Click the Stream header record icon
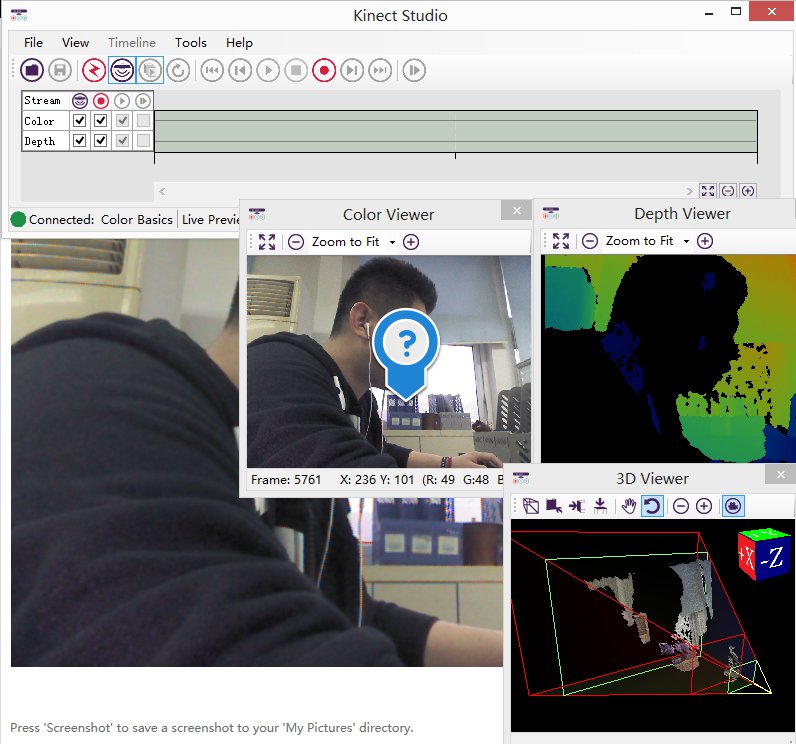Viewport: 796px width, 744px height. [101, 101]
